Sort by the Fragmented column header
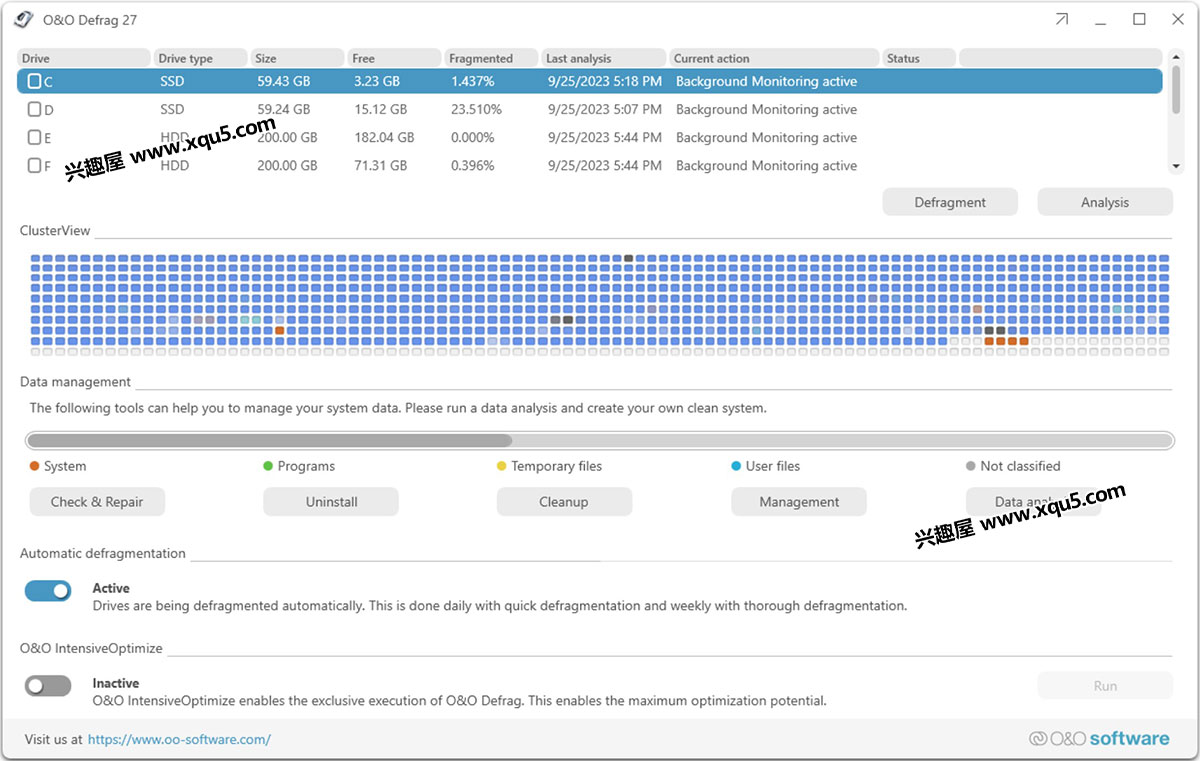Image resolution: width=1200 pixels, height=761 pixels. point(492,58)
